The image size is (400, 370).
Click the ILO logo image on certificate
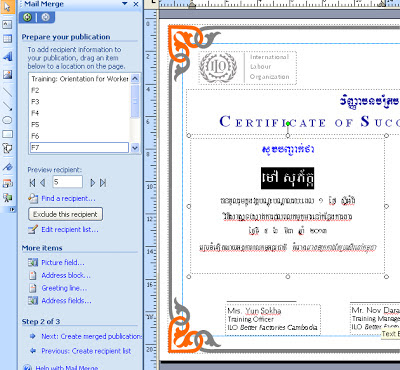click(218, 67)
